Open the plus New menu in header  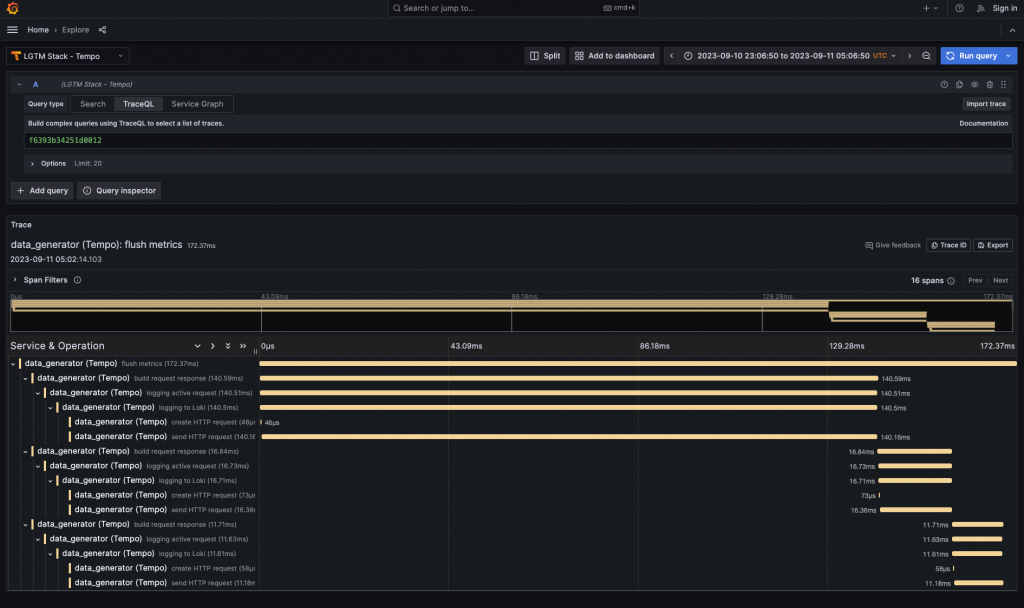point(930,8)
